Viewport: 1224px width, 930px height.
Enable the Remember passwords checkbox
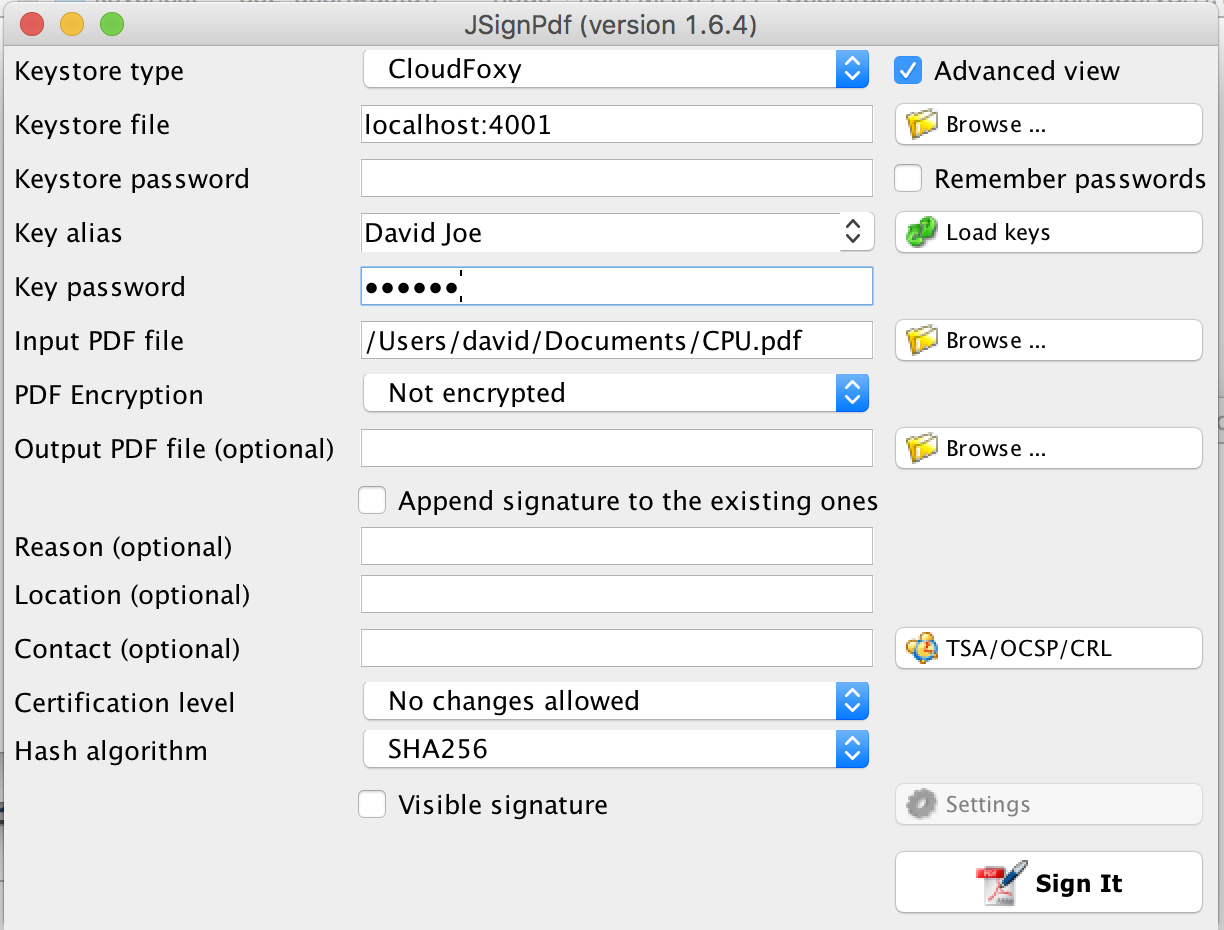[x=908, y=179]
